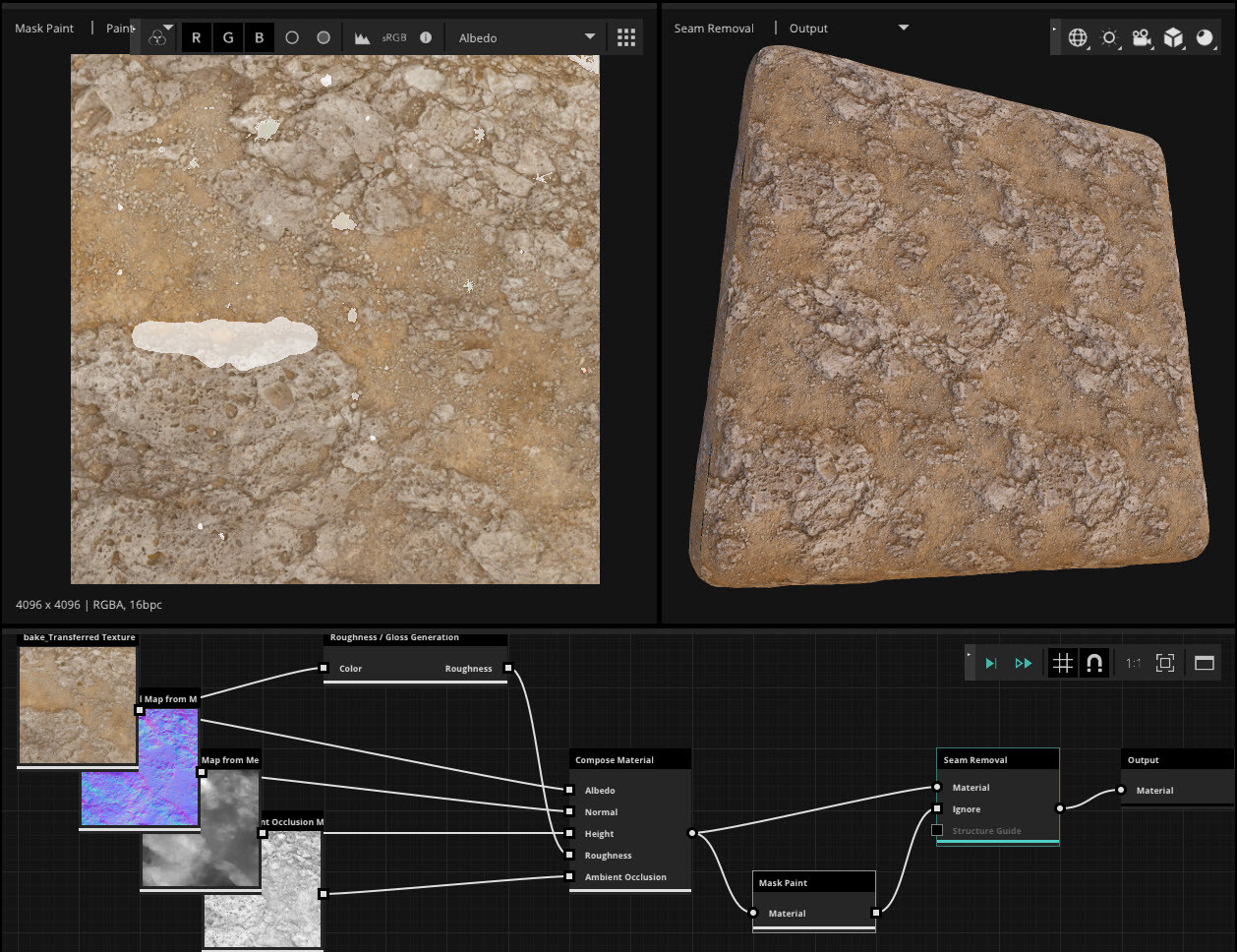Open the histogram icon in 2D view toolbar

tap(360, 36)
